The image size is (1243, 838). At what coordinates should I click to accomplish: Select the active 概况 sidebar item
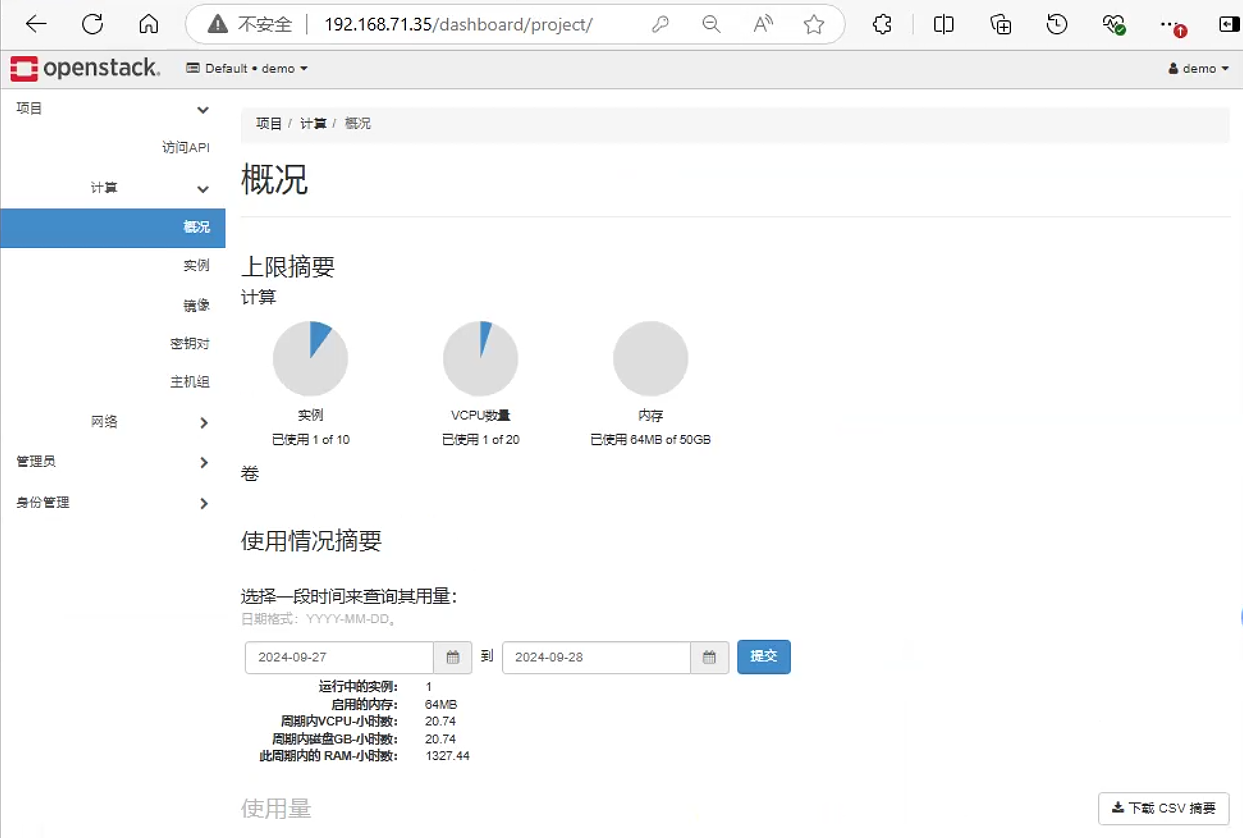[x=113, y=227]
